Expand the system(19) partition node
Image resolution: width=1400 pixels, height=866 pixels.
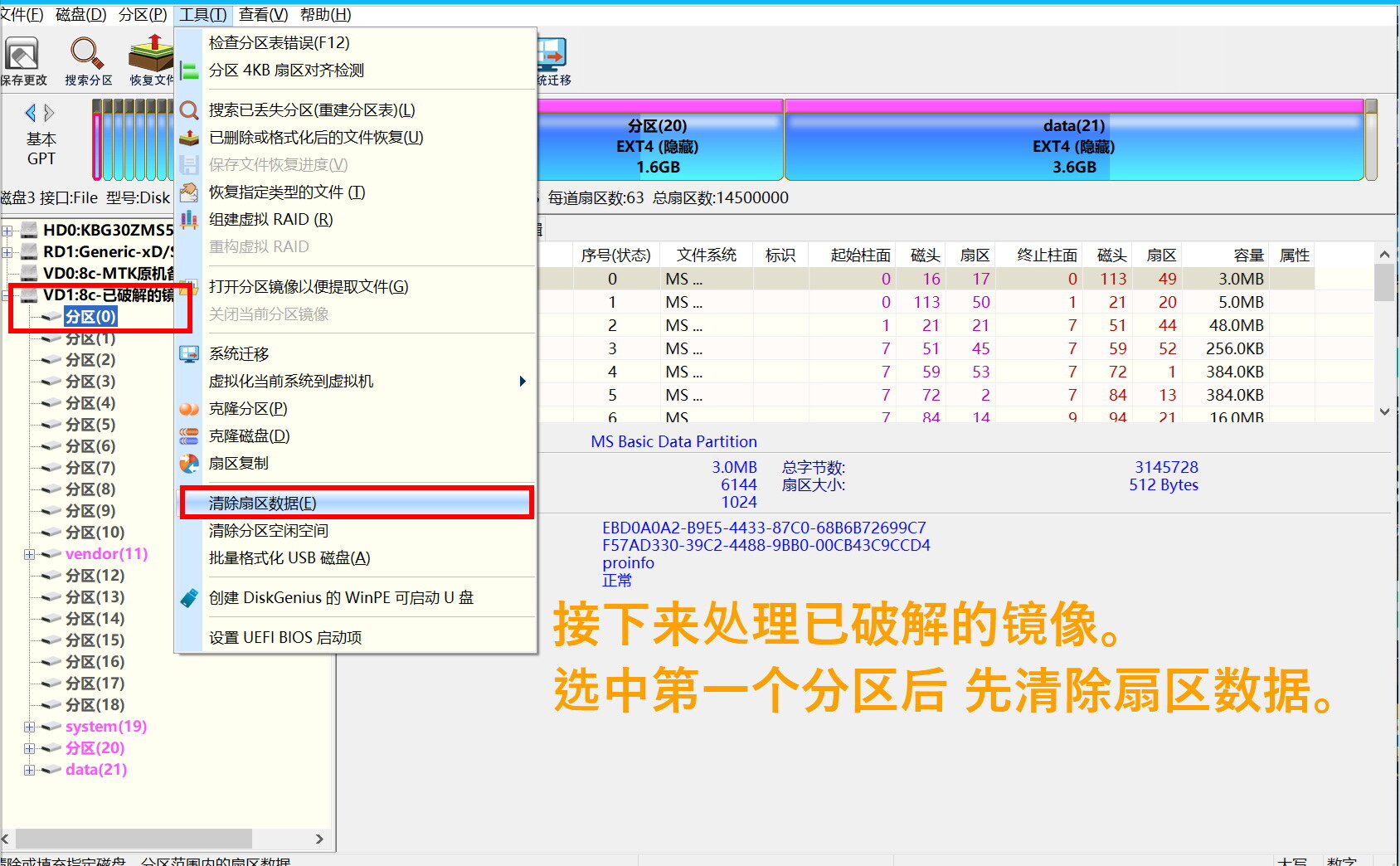point(29,727)
